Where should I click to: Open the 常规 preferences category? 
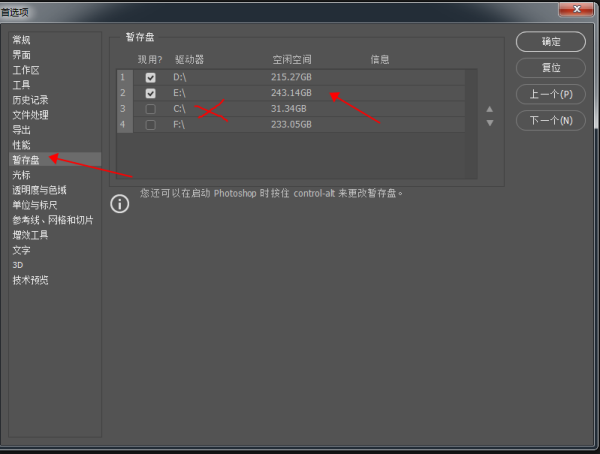pyautogui.click(x=21, y=40)
